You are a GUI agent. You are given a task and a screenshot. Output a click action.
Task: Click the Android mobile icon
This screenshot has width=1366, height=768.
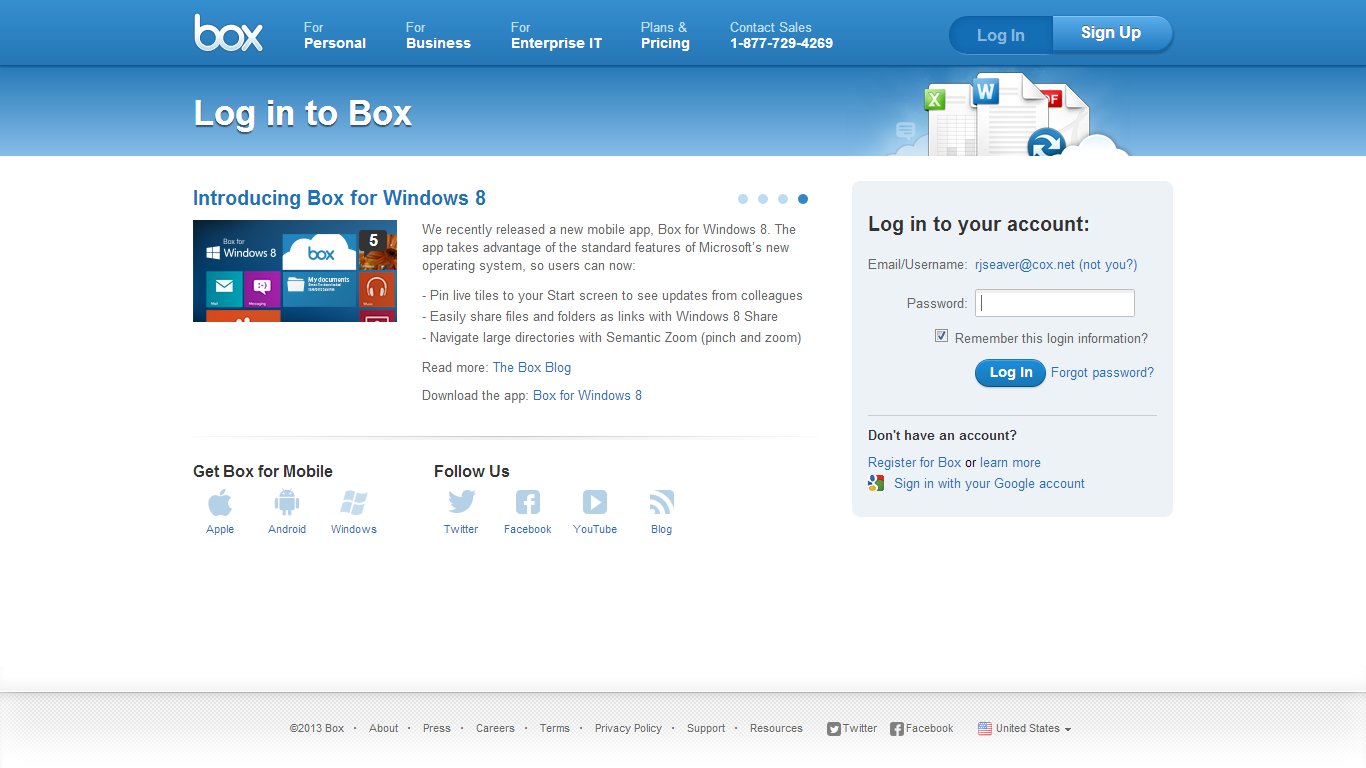(287, 503)
